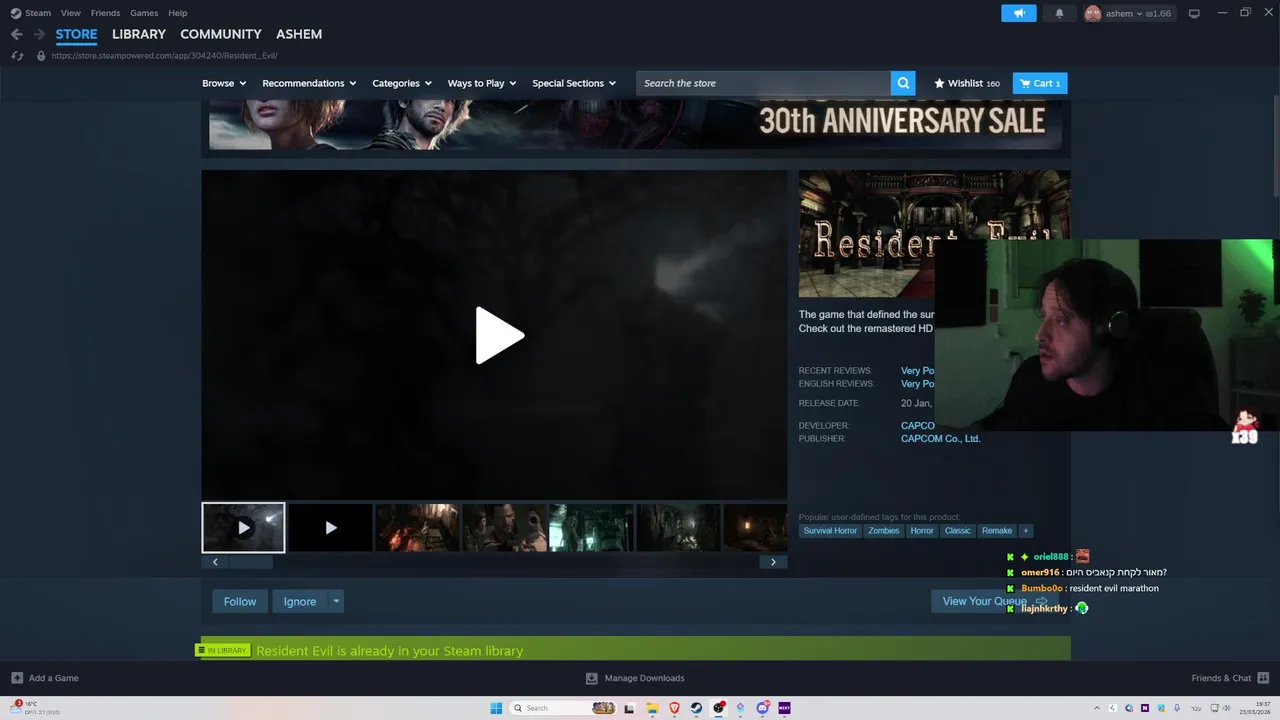Click the Steam taskbar icon
This screenshot has width=1280, height=720.
click(x=696, y=708)
